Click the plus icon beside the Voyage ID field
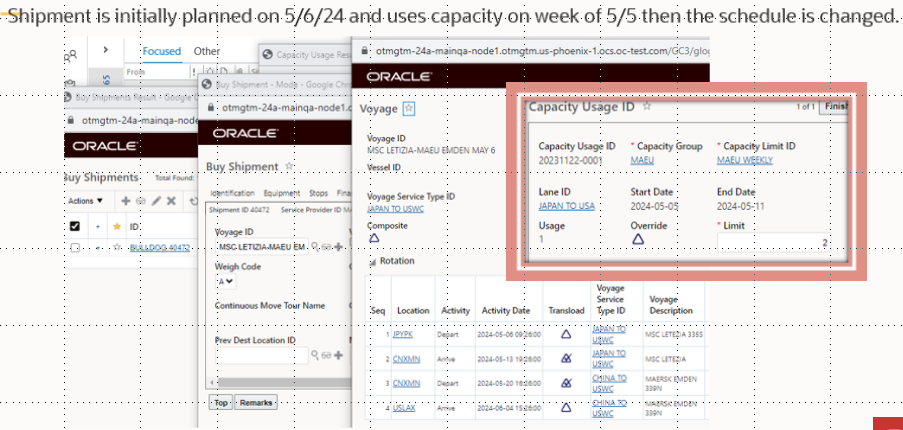This screenshot has height=430, width=903. 338,246
